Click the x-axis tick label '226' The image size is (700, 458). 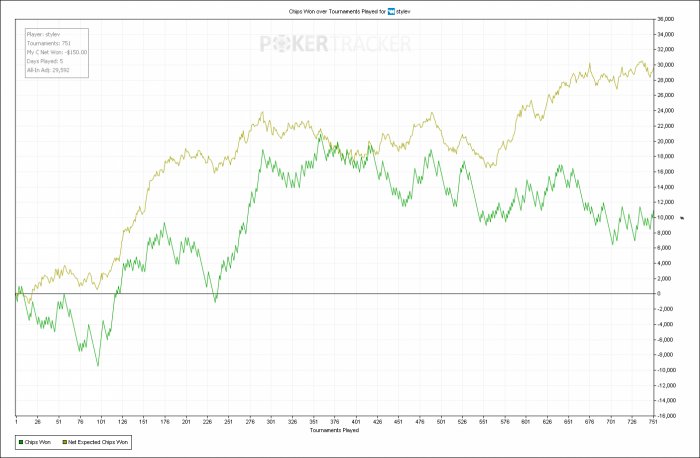coord(207,421)
